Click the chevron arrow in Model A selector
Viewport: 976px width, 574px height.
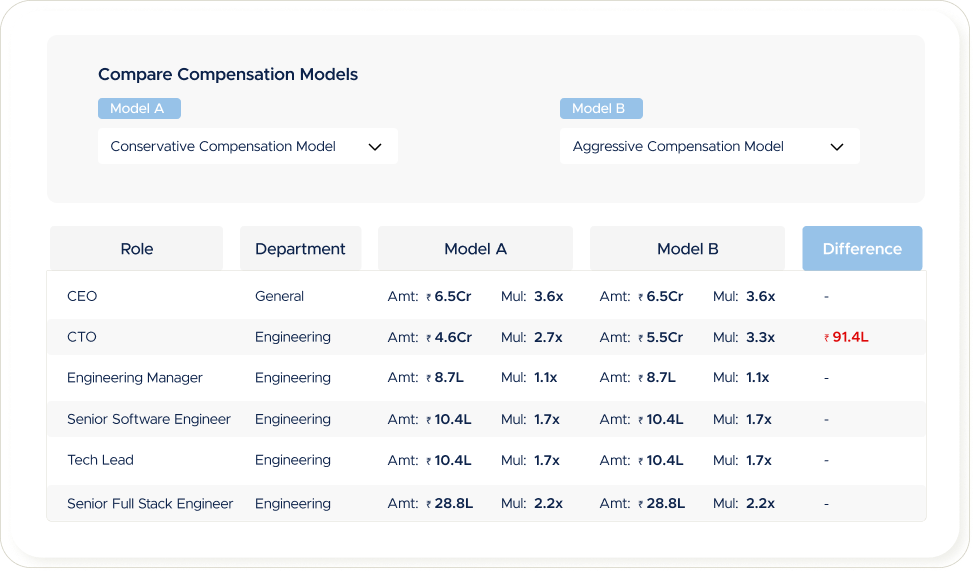[375, 147]
